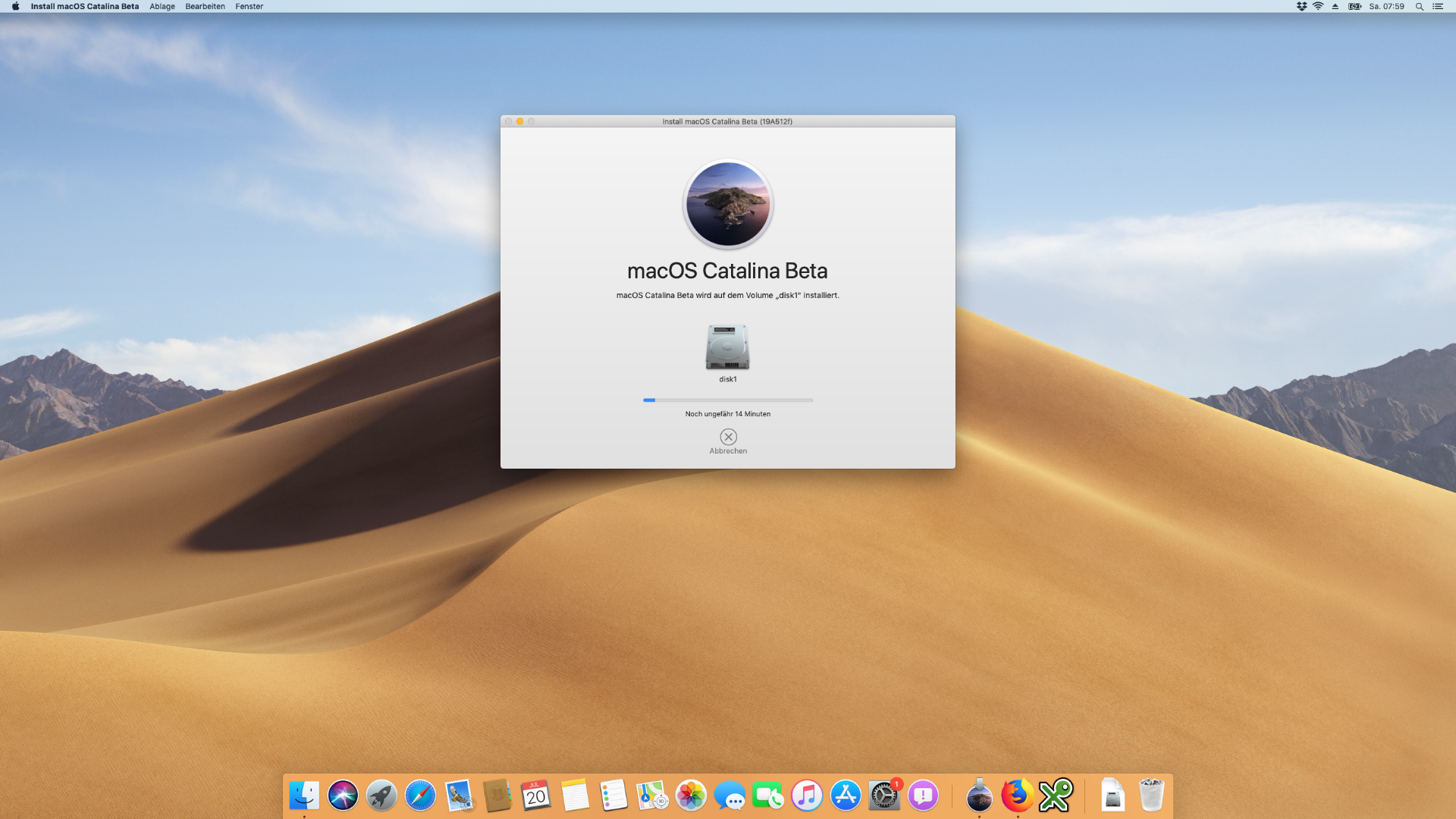Launch Safari from the Dock
Image resolution: width=1456 pixels, height=819 pixels.
[x=420, y=795]
